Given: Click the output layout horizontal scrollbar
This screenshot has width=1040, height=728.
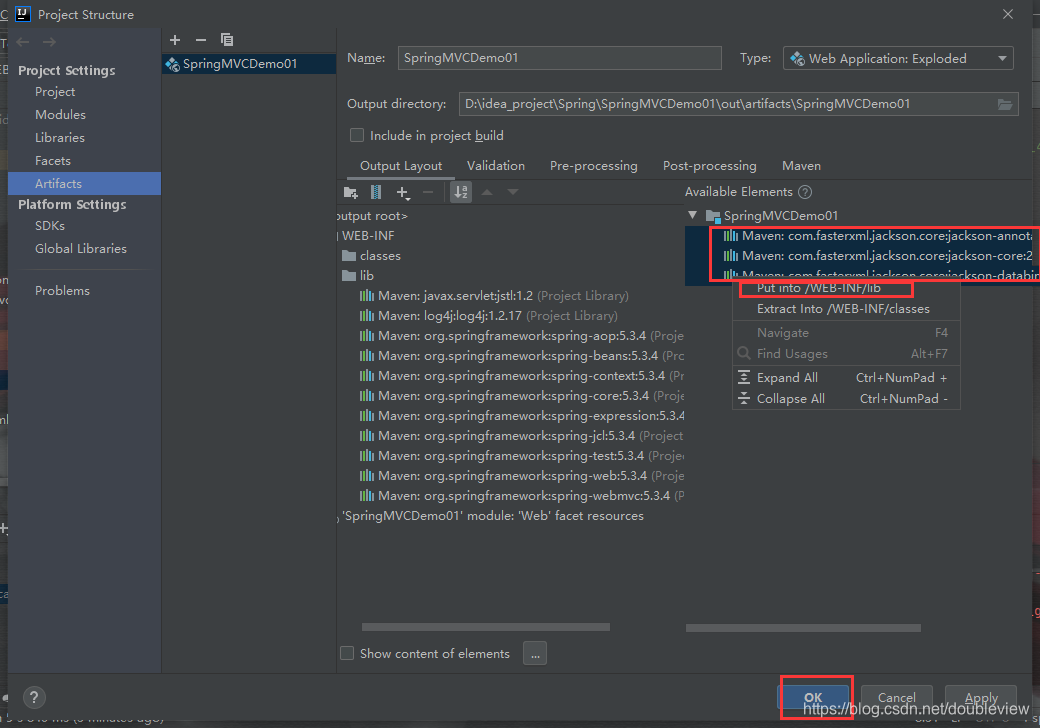Looking at the screenshot, I should pos(486,627).
